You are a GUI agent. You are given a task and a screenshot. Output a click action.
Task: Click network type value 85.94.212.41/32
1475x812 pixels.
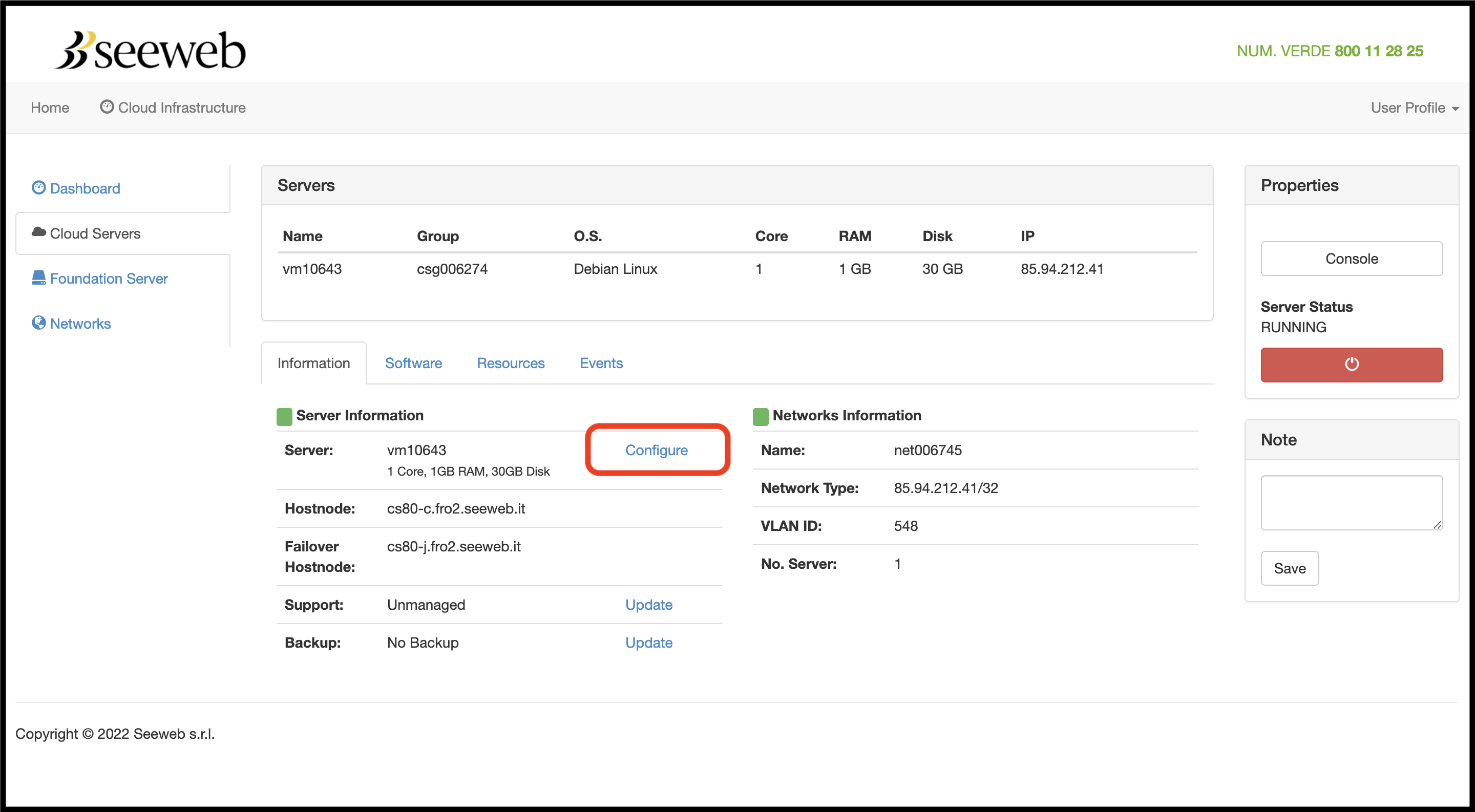pos(946,488)
